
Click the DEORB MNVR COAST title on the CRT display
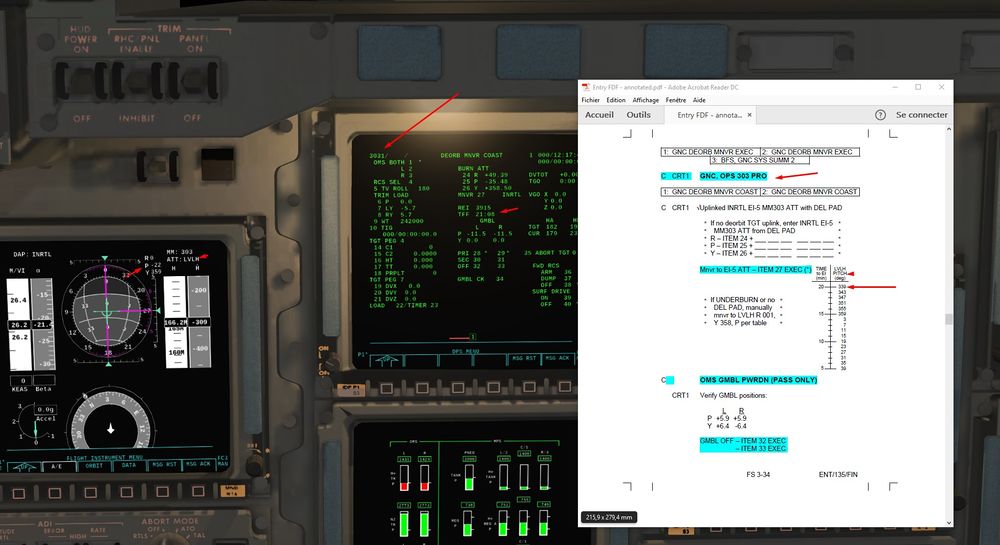click(x=471, y=156)
